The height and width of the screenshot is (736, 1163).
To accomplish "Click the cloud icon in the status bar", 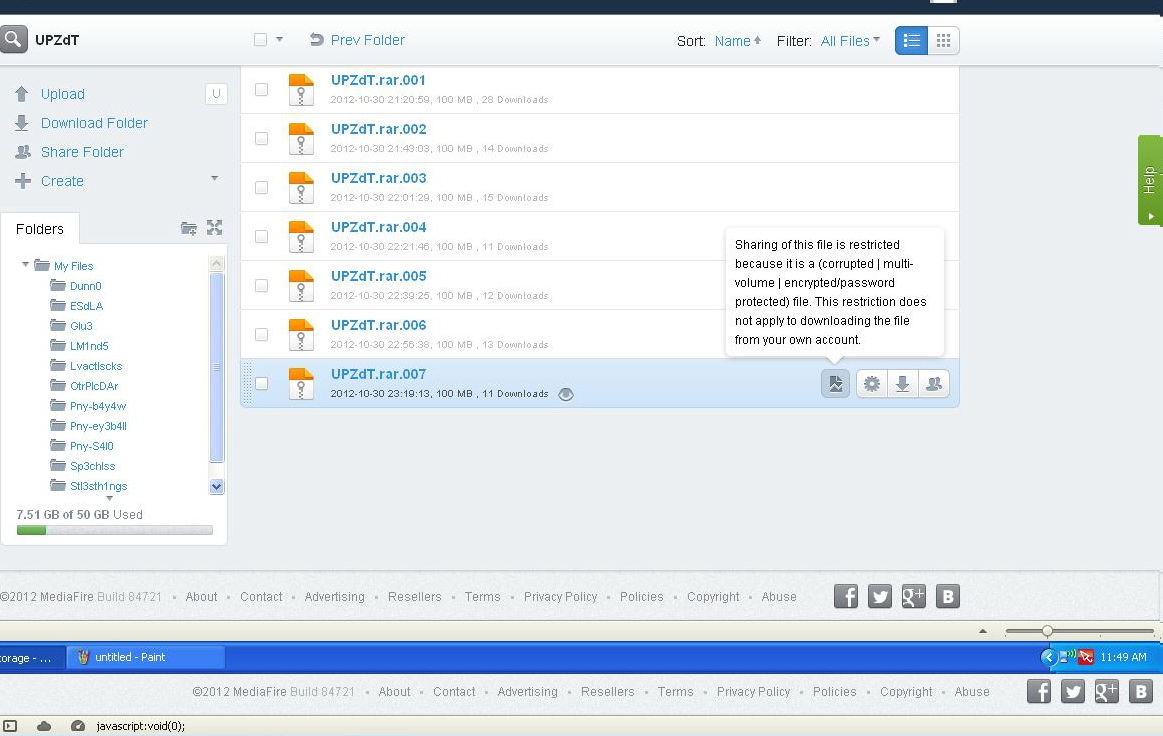I will 44,726.
